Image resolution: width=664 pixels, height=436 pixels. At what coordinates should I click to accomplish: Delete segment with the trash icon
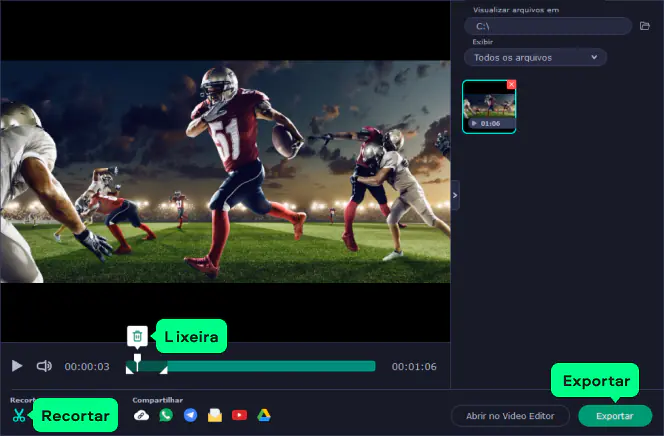coord(137,337)
